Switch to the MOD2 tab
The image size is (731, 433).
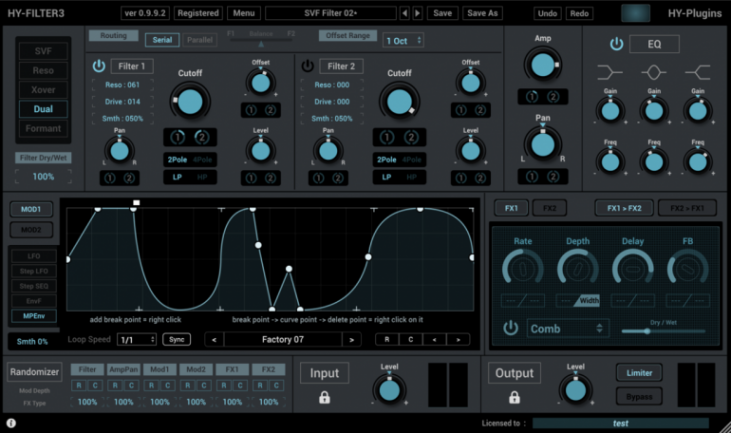coord(31,229)
